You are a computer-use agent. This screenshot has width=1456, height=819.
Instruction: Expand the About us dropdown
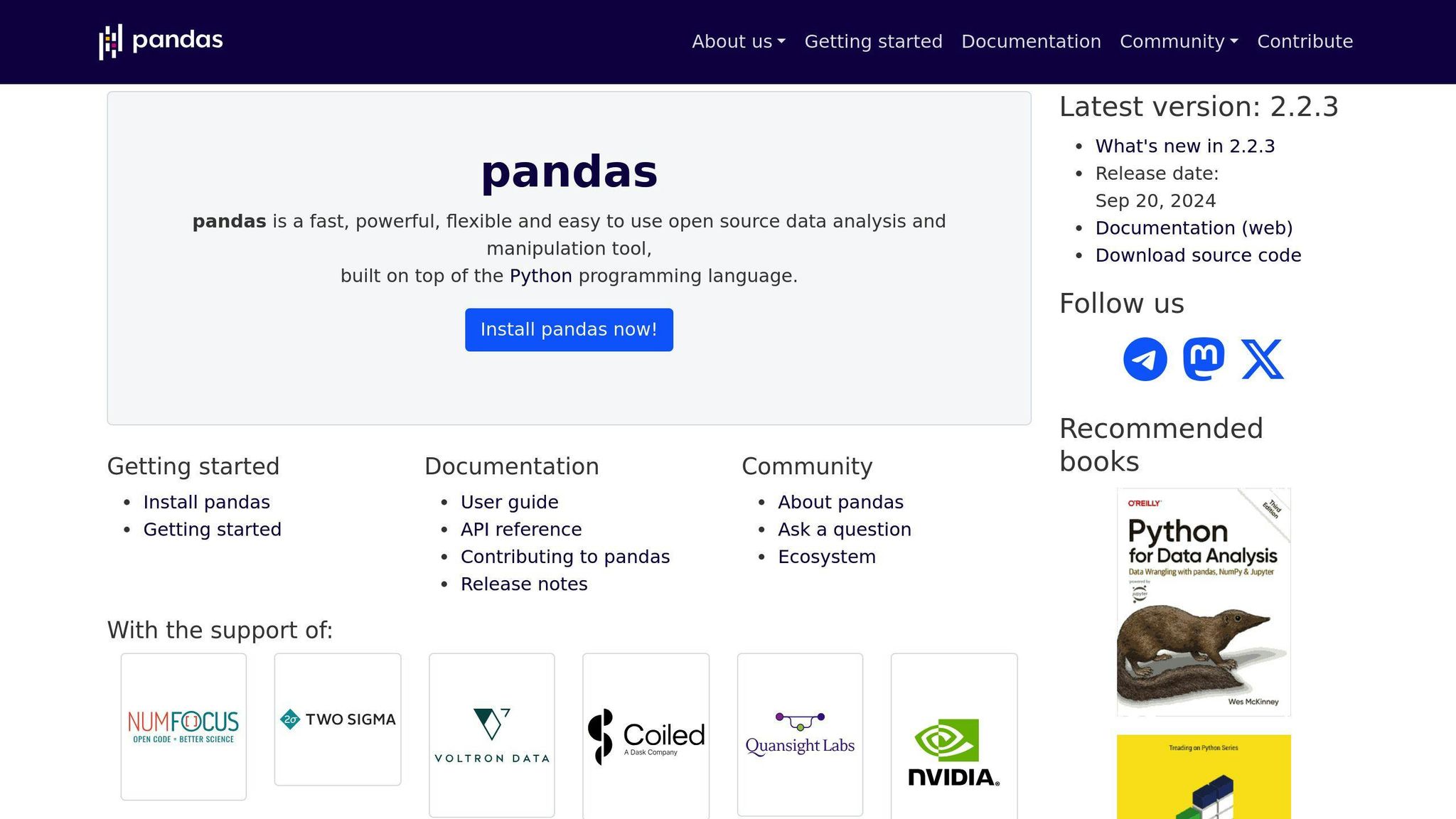point(738,41)
